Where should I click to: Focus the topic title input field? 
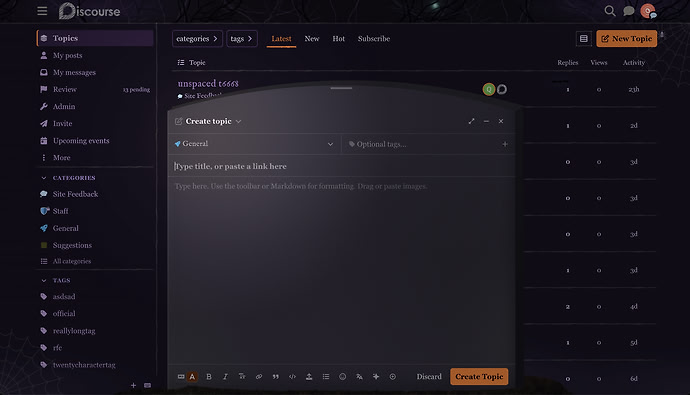(x=341, y=166)
